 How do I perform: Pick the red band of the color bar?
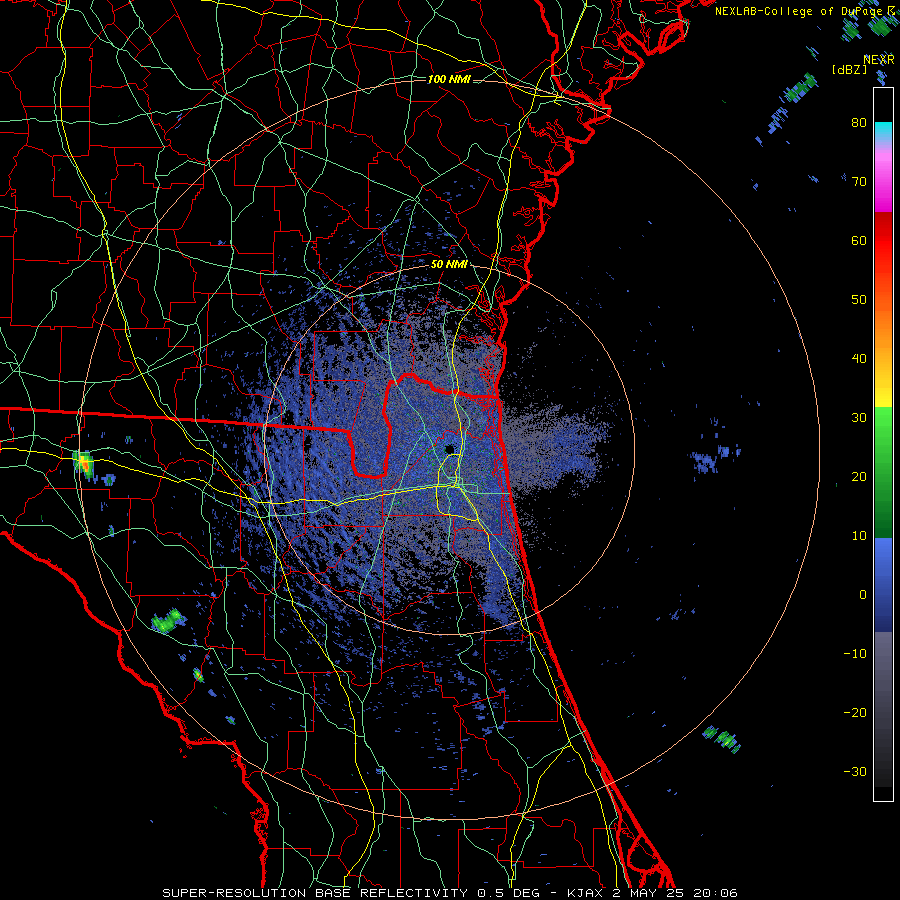883,235
